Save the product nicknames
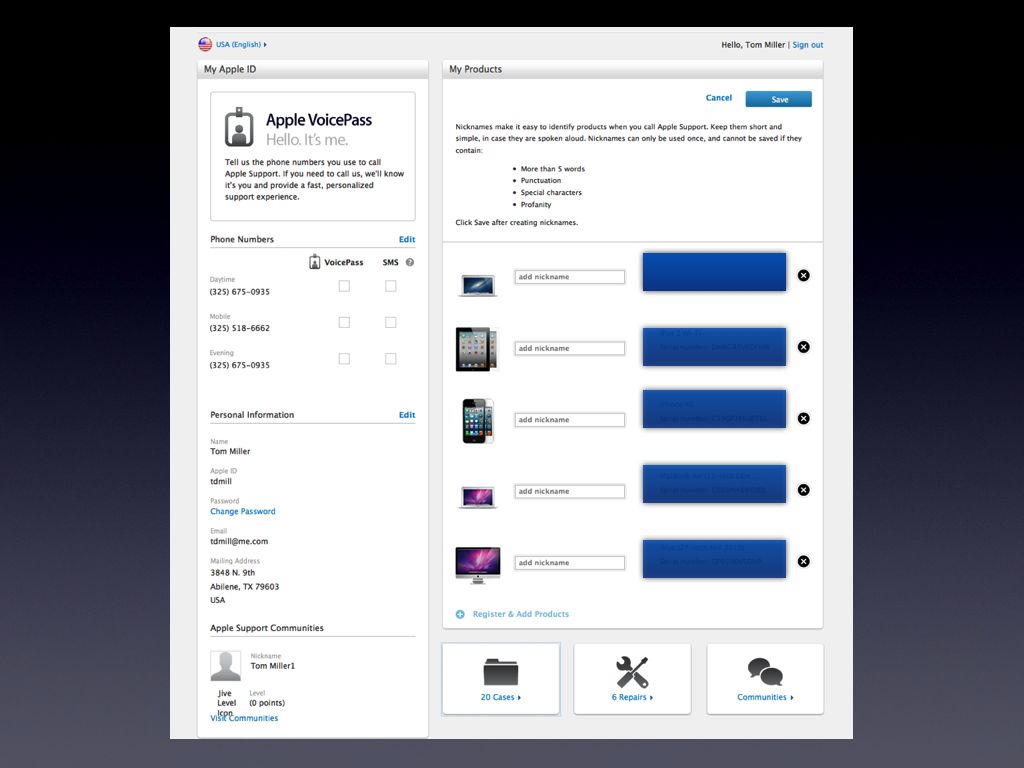1024x768 pixels. (x=778, y=99)
